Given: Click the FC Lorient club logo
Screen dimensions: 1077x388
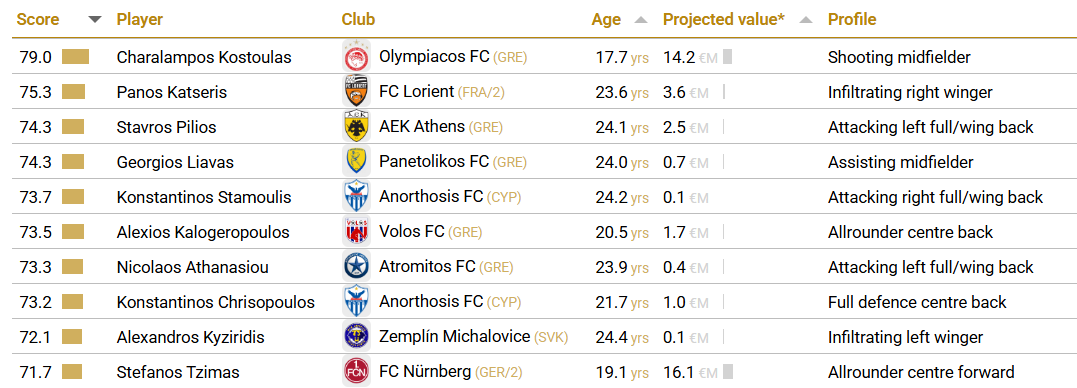Looking at the screenshot, I should click(x=356, y=92).
